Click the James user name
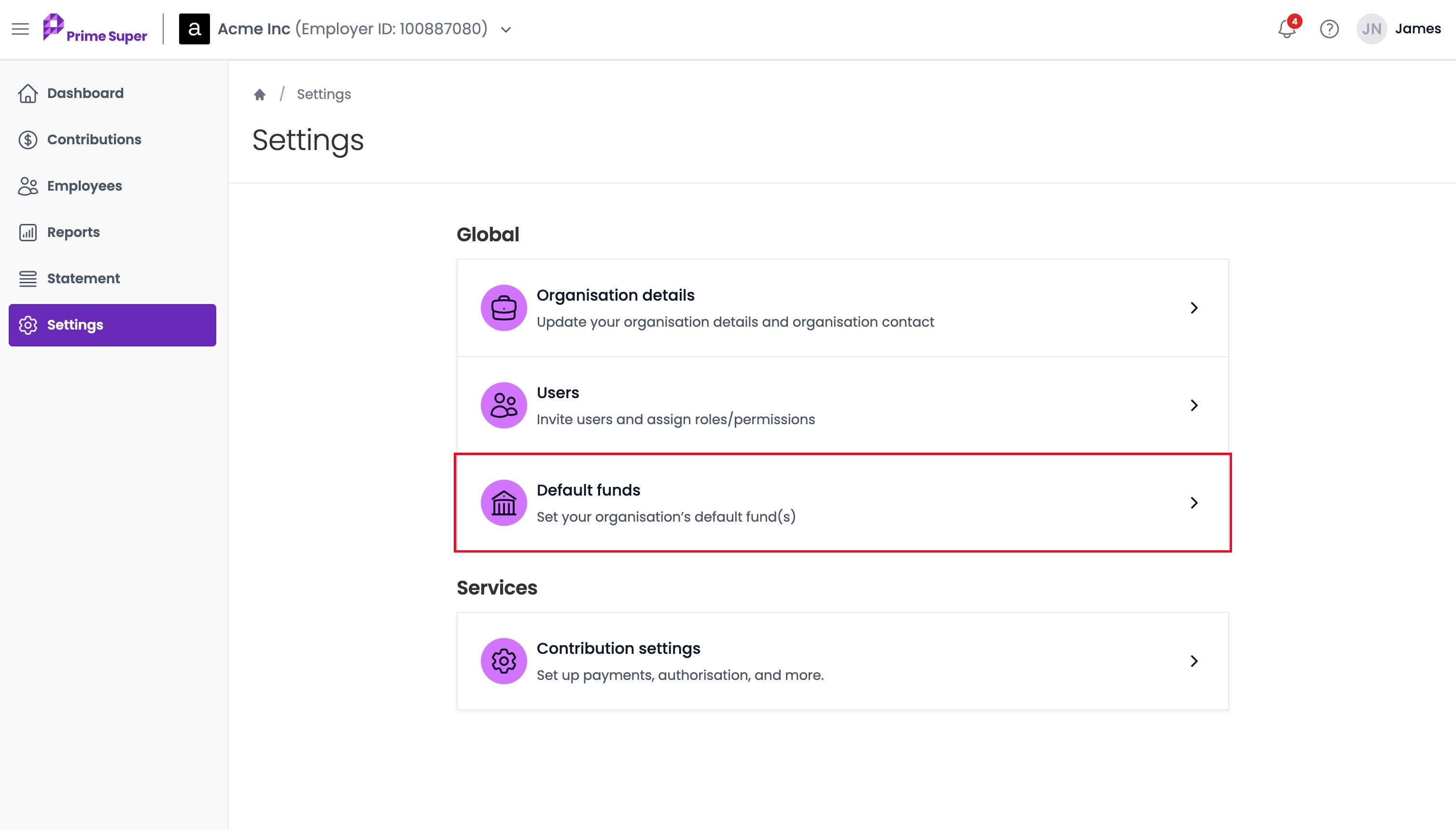Image resolution: width=1456 pixels, height=830 pixels. pos(1418,28)
